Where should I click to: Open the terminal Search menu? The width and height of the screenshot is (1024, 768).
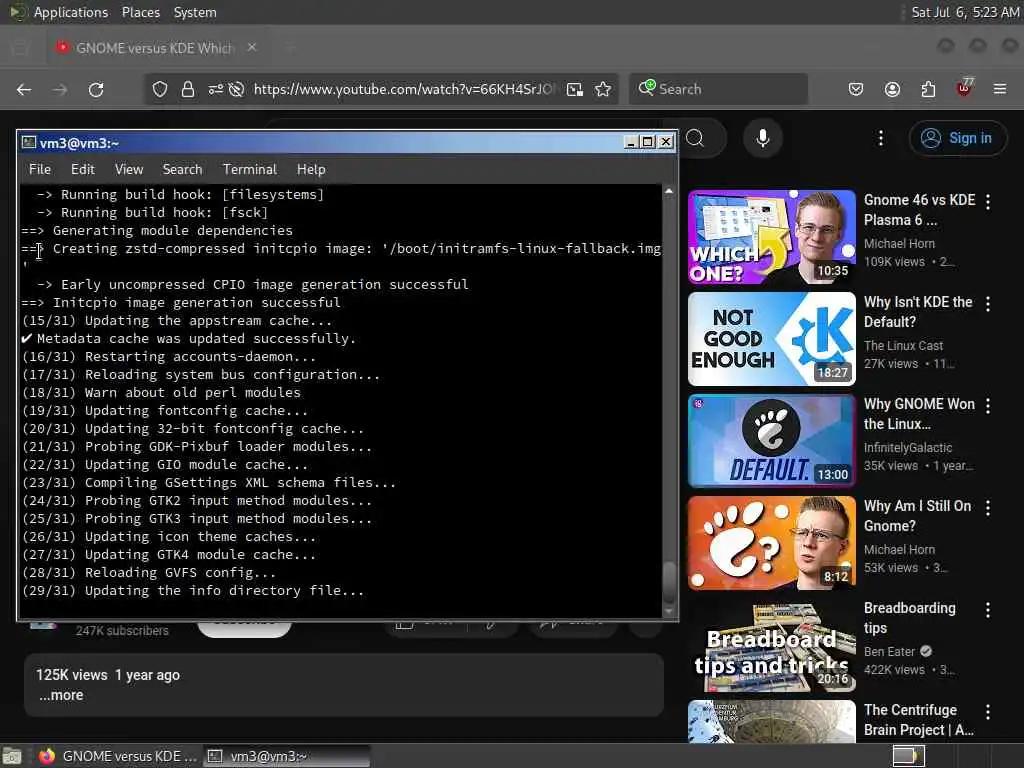pyautogui.click(x=182, y=169)
